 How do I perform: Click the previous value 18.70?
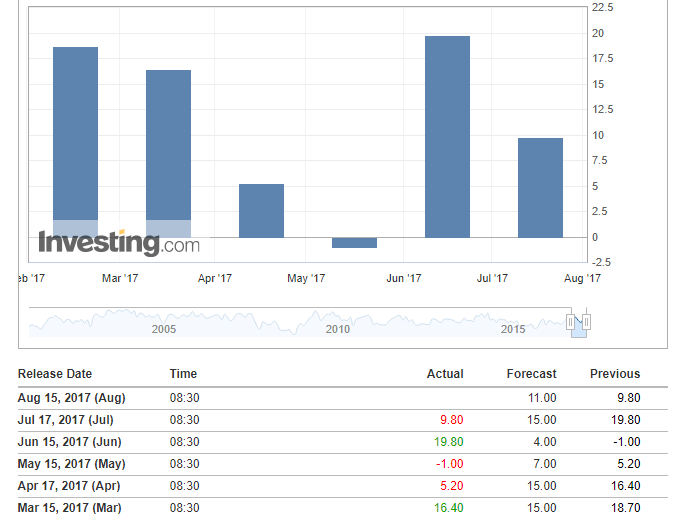(626, 508)
